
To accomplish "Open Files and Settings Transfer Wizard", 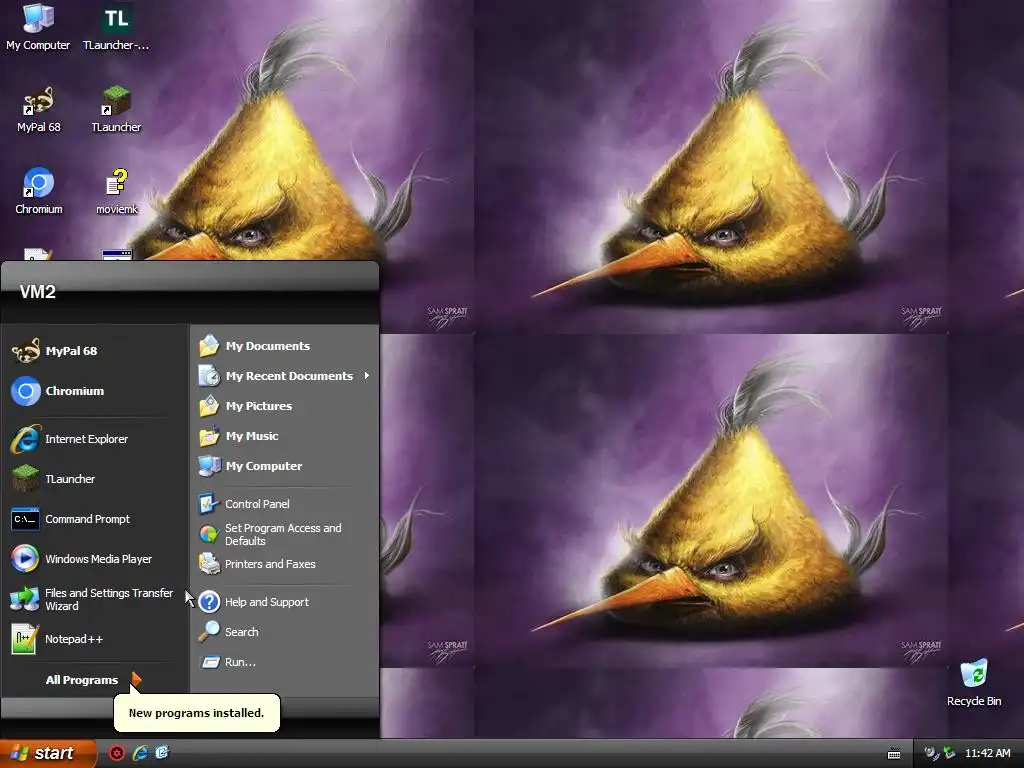I will point(95,599).
